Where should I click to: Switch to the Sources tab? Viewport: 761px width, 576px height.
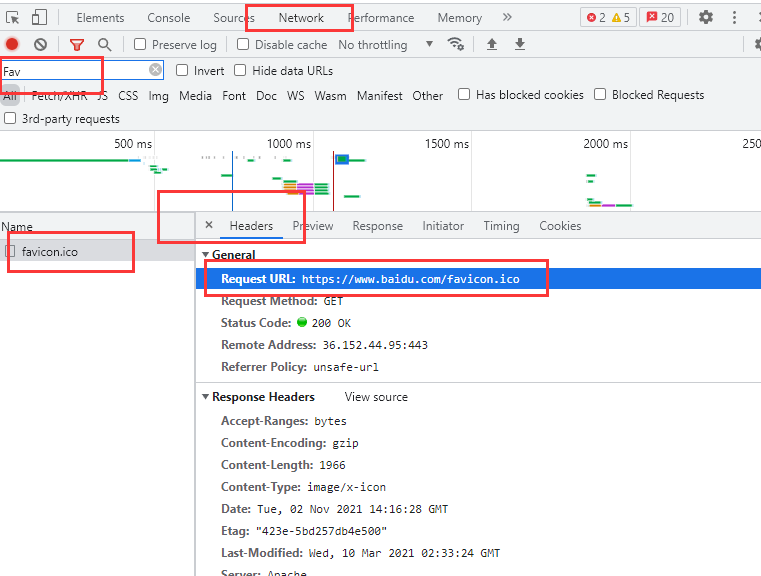[x=234, y=18]
